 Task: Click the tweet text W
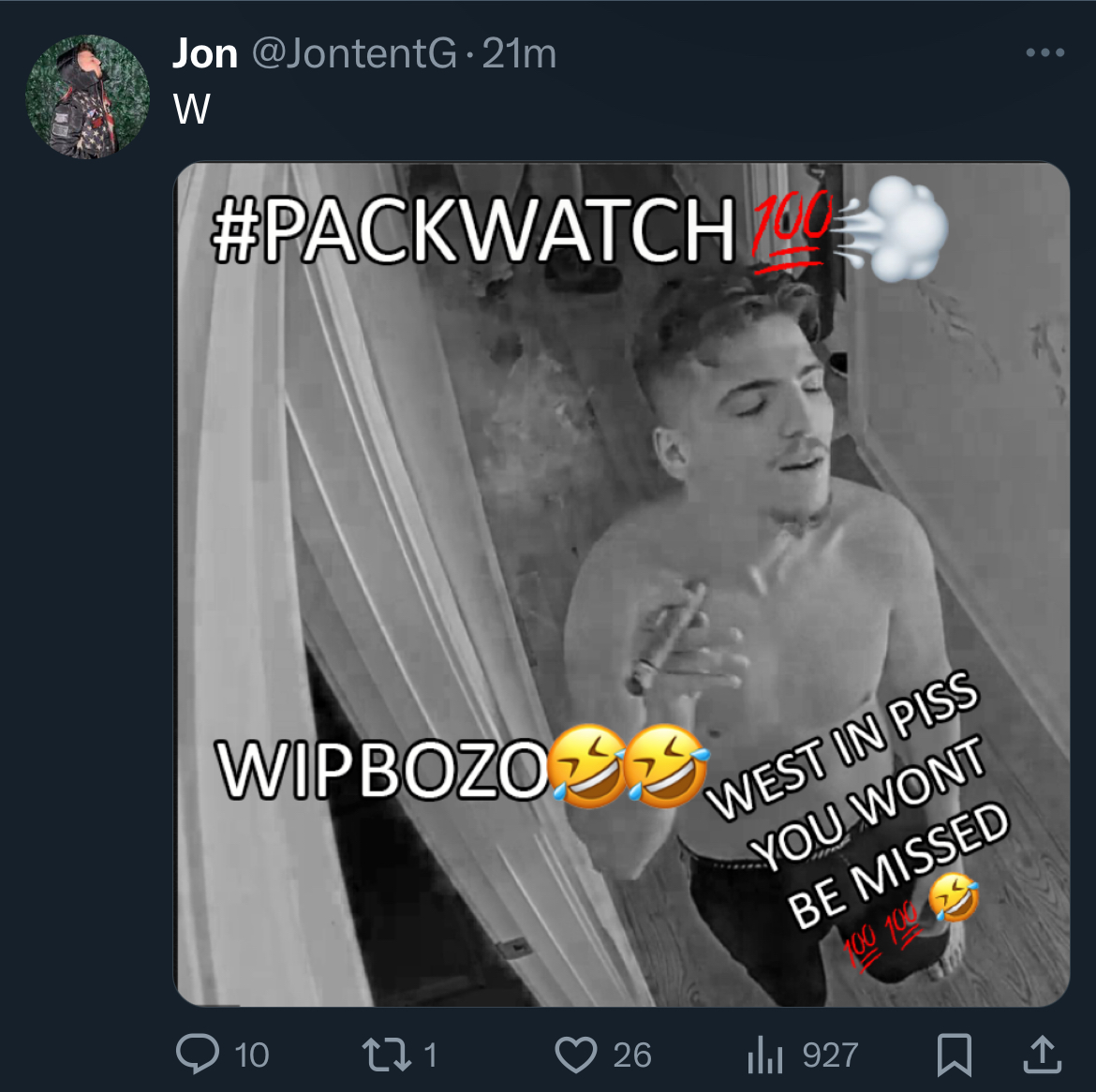pos(191,109)
